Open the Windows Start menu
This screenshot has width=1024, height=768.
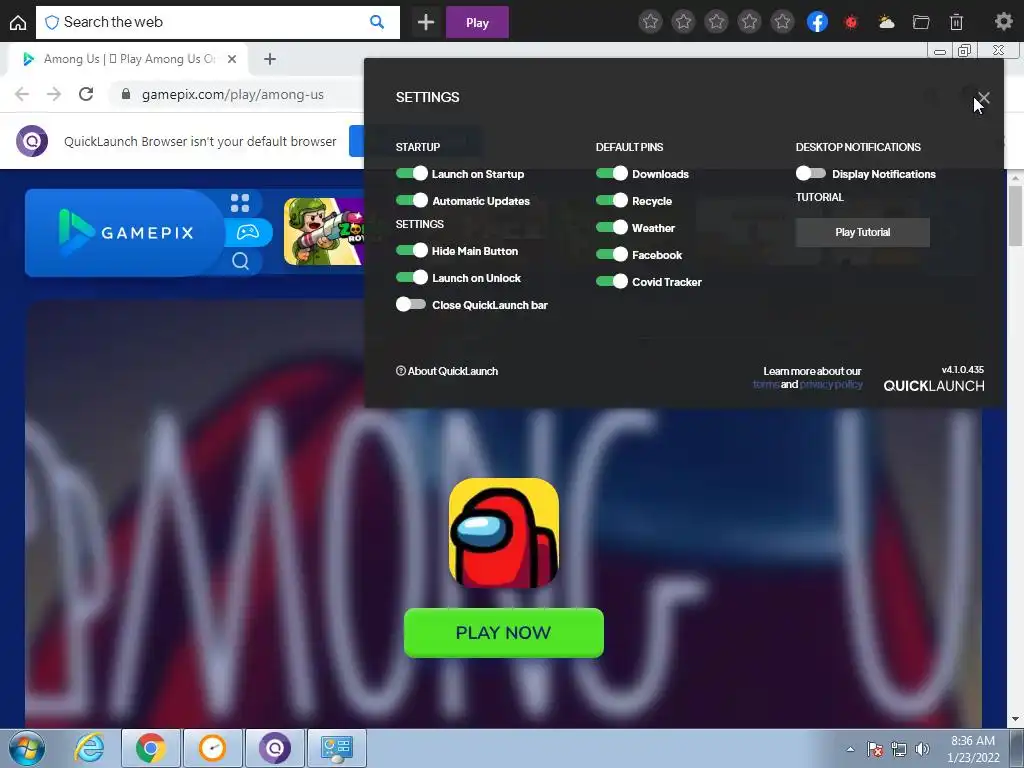coord(27,748)
